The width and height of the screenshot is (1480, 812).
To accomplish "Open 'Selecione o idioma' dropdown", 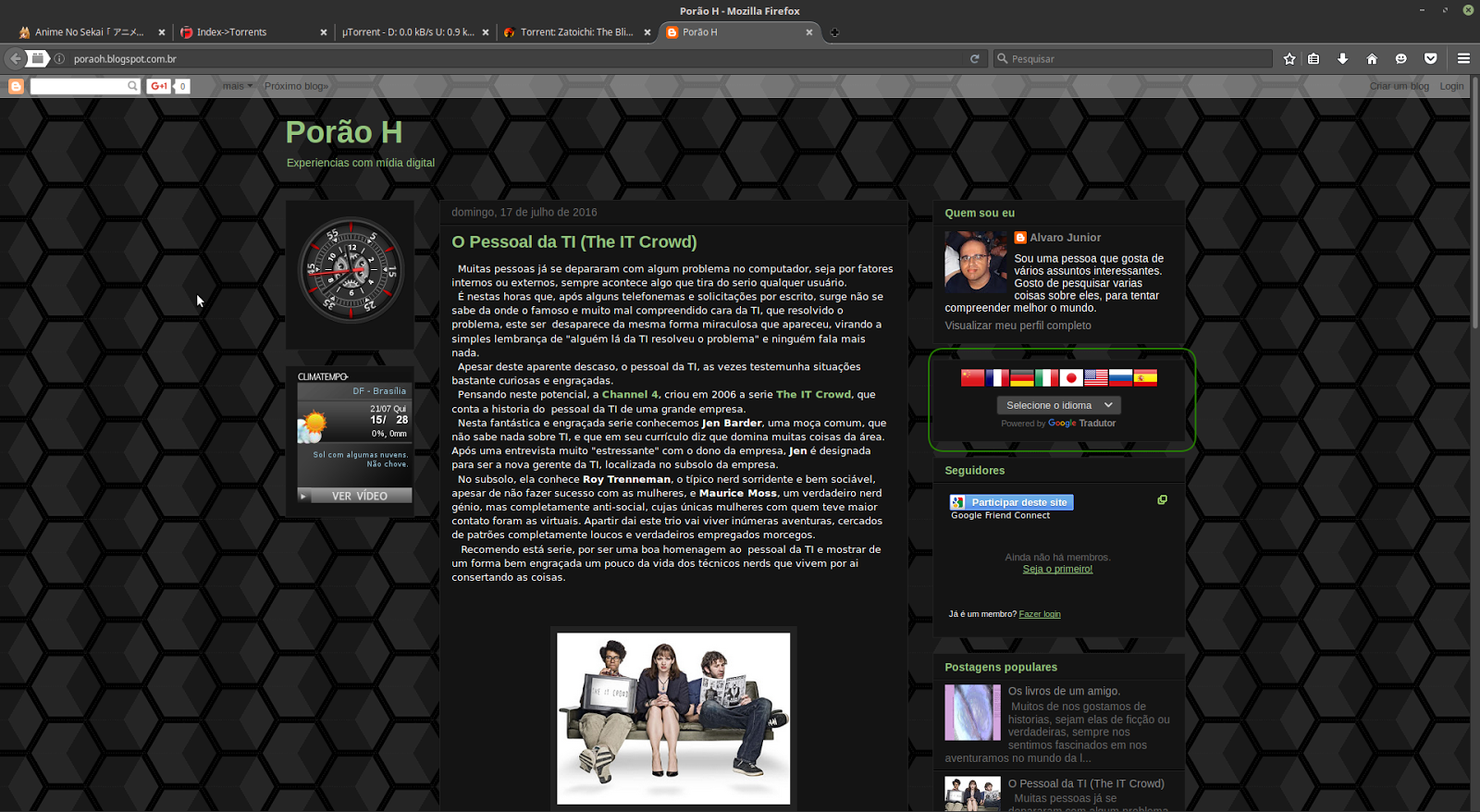I will pos(1059,405).
